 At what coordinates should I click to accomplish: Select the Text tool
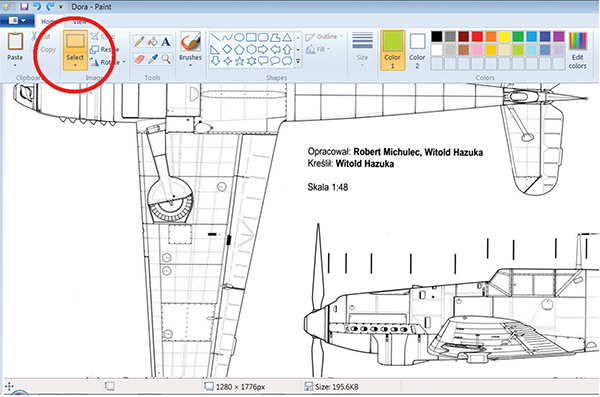coord(166,41)
